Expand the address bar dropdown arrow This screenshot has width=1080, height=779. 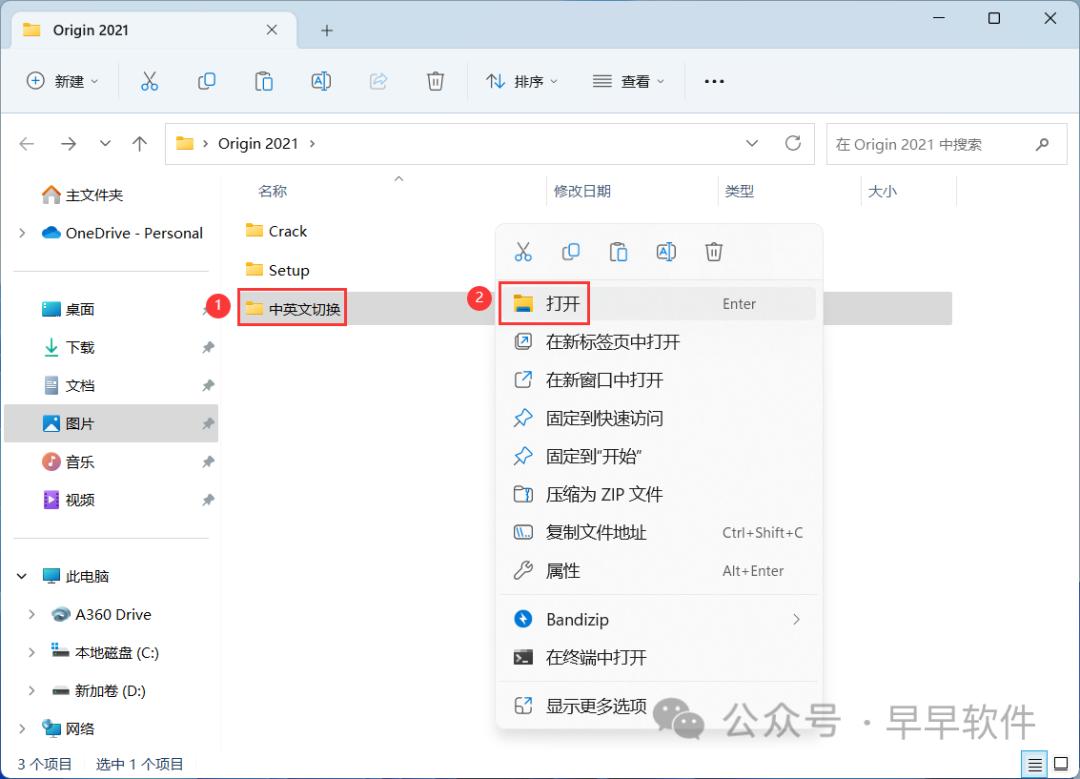752,143
